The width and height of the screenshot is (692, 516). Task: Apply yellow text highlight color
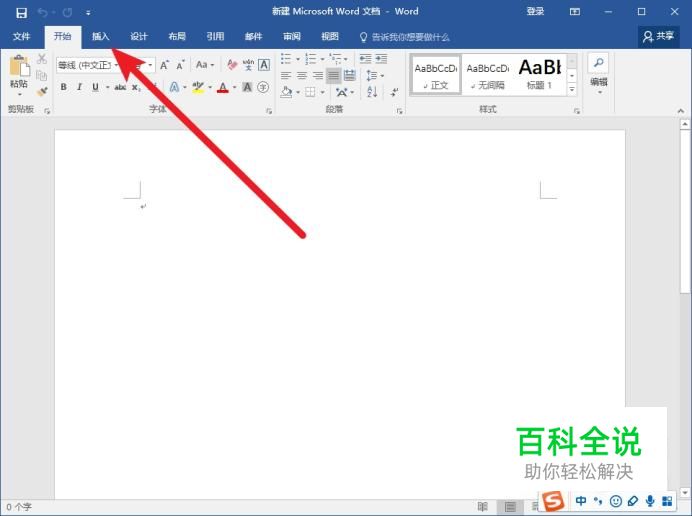point(199,87)
